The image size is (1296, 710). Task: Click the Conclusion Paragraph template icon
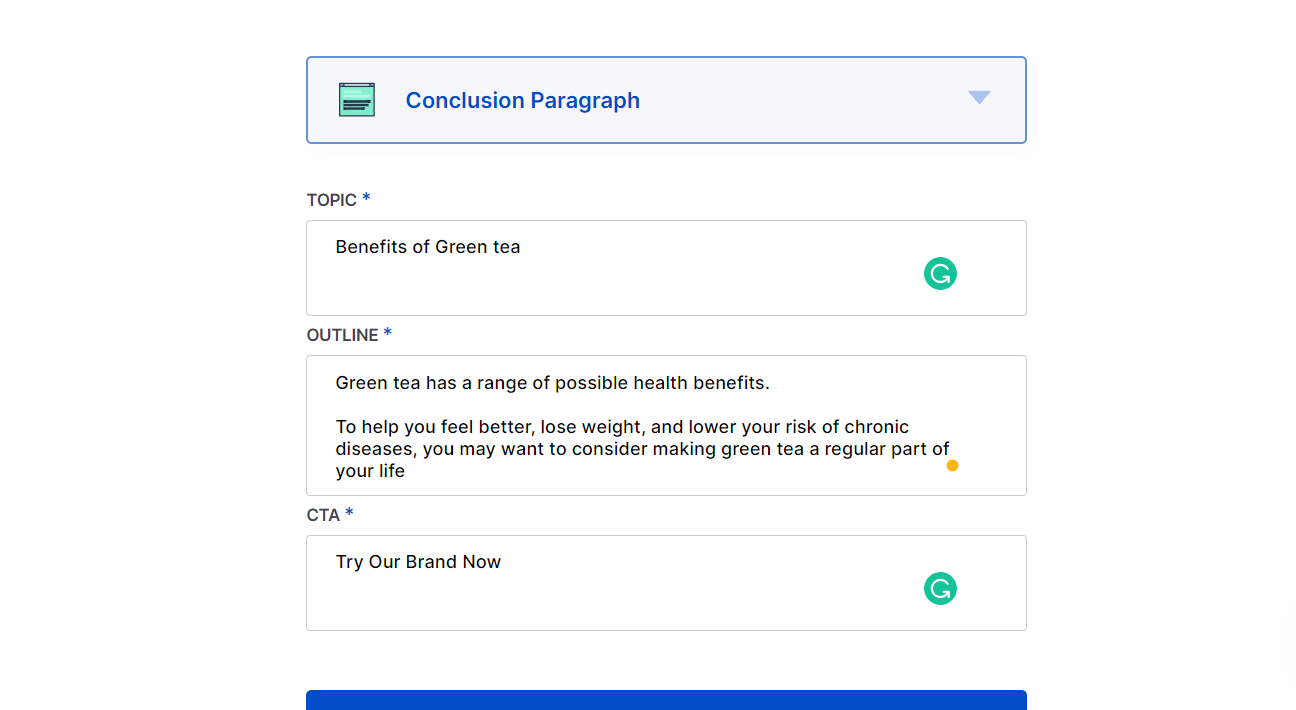point(357,100)
